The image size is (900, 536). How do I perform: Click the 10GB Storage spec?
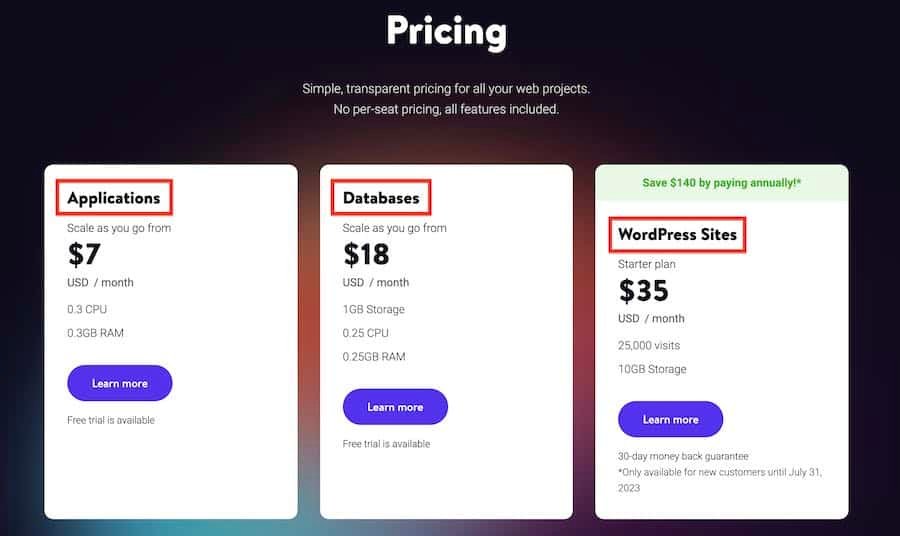(x=652, y=369)
